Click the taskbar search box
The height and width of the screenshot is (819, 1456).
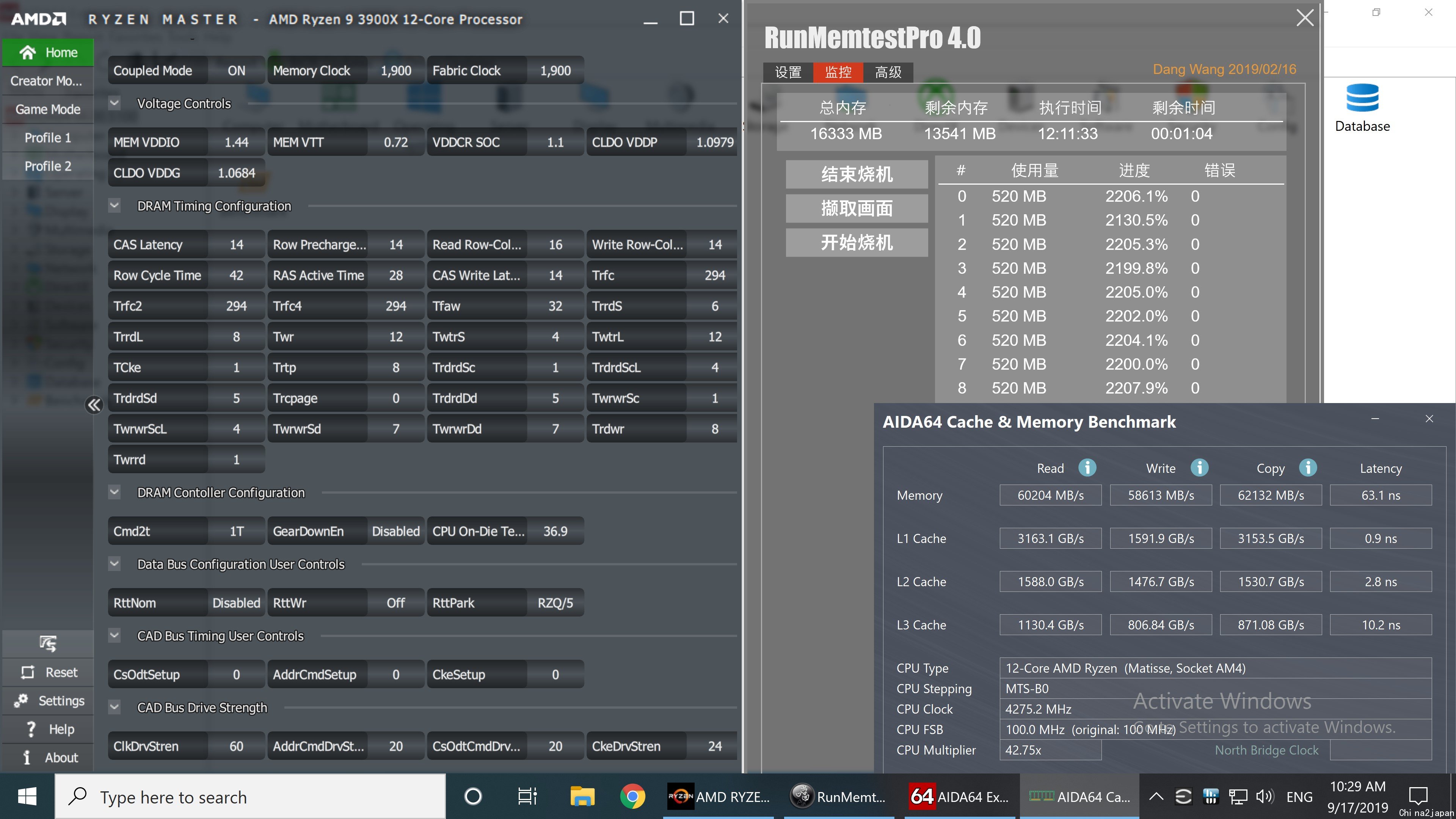pyautogui.click(x=250, y=796)
